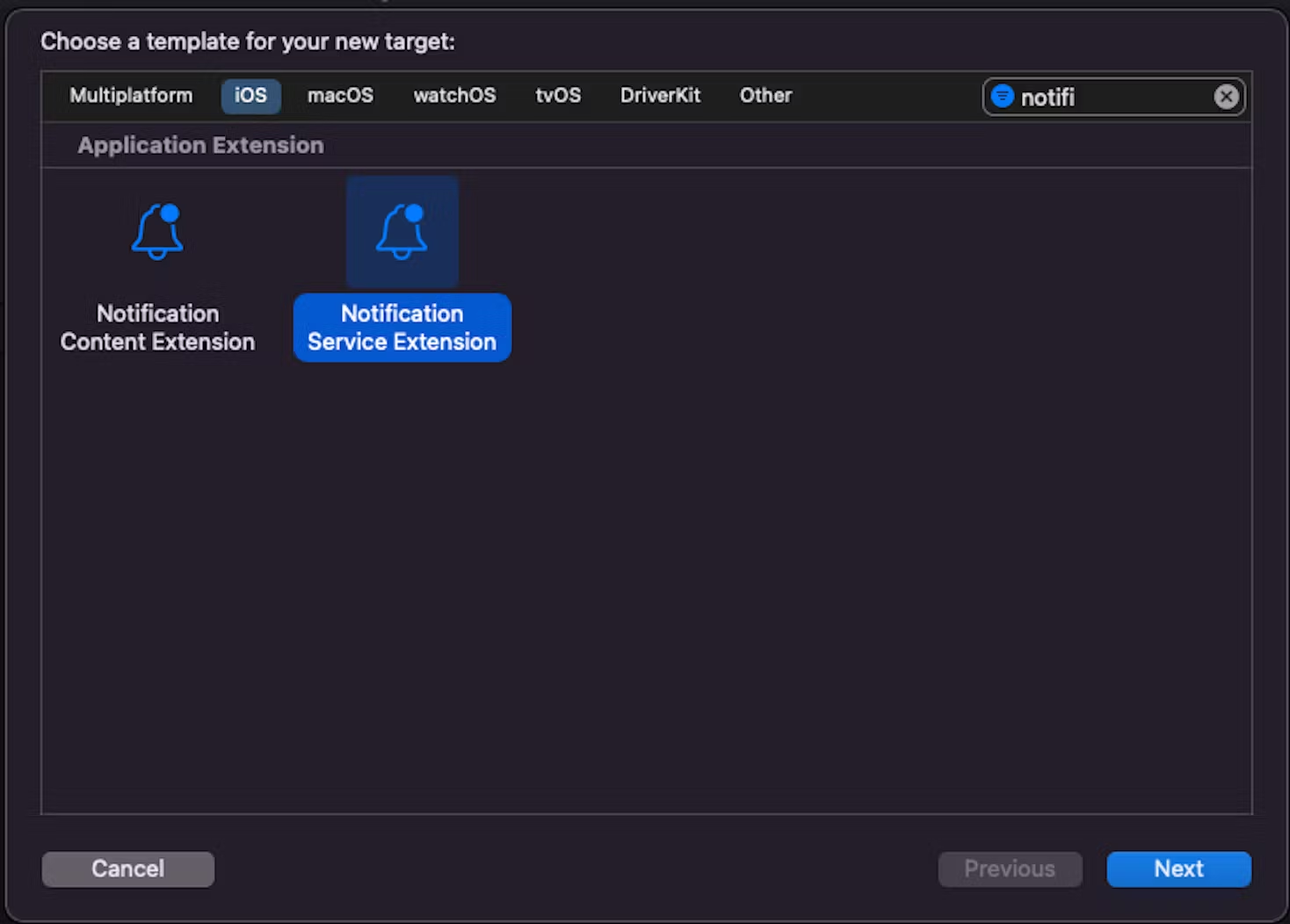Image resolution: width=1290 pixels, height=924 pixels.
Task: Switch to the Multiplatform tab
Action: point(131,96)
